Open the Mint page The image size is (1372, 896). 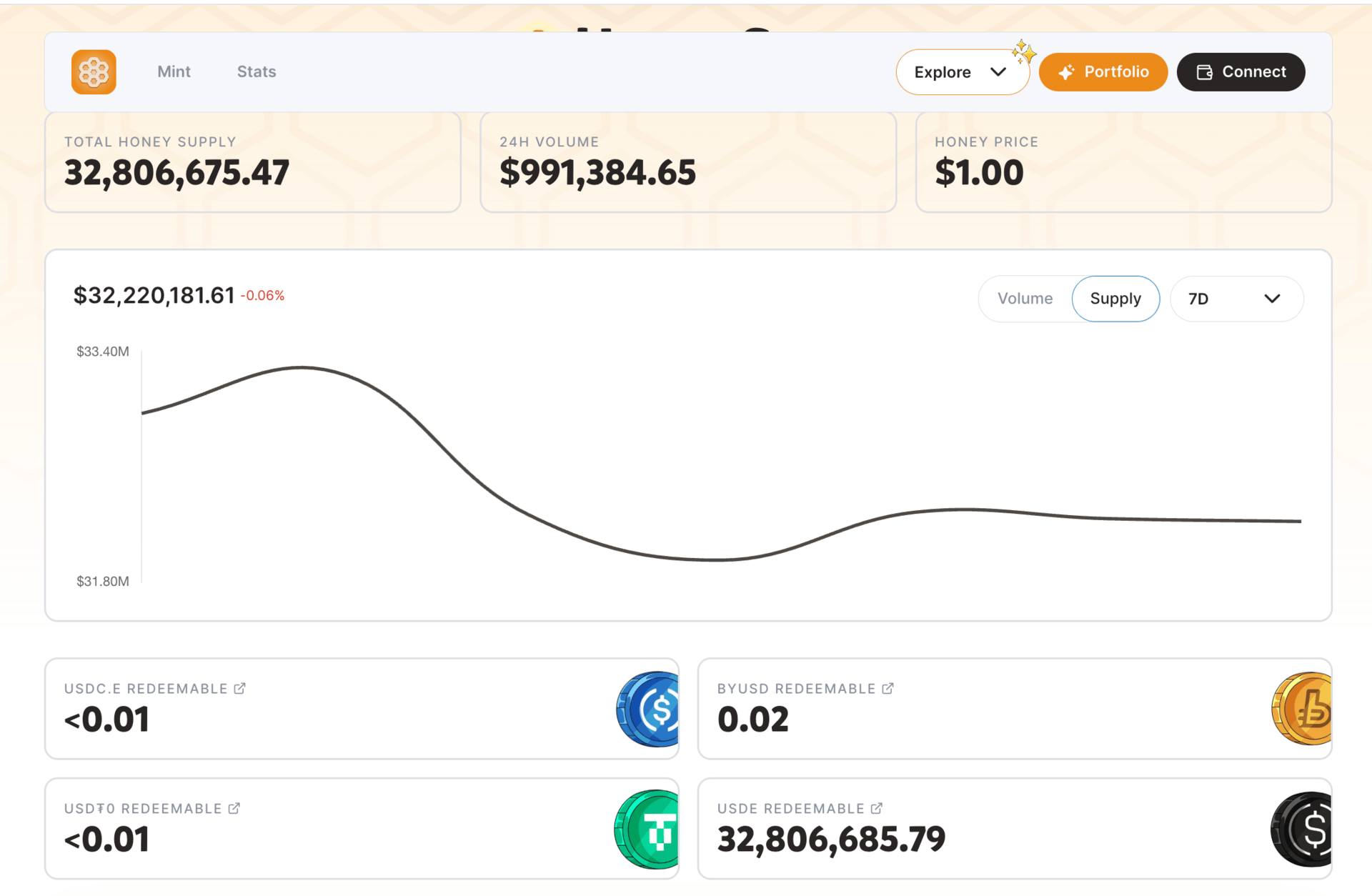tap(174, 72)
